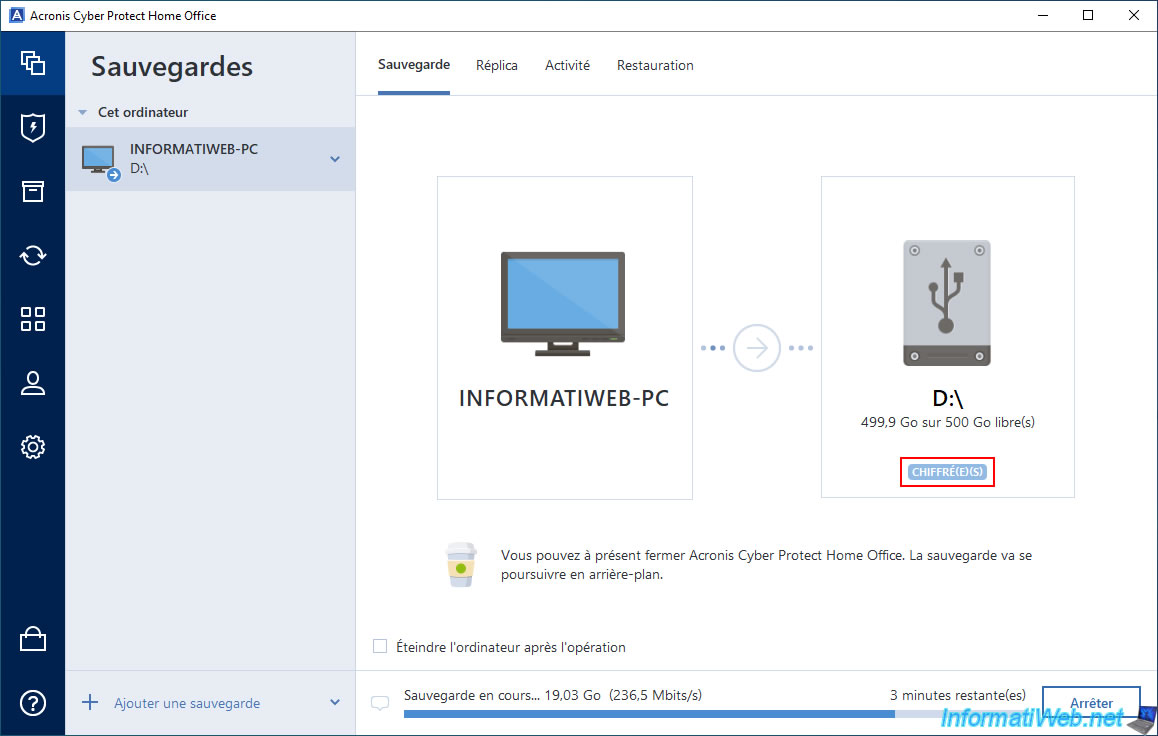Select the INFORMATIWEB-PC backup source panel
1158x736 pixels.
coord(565,337)
